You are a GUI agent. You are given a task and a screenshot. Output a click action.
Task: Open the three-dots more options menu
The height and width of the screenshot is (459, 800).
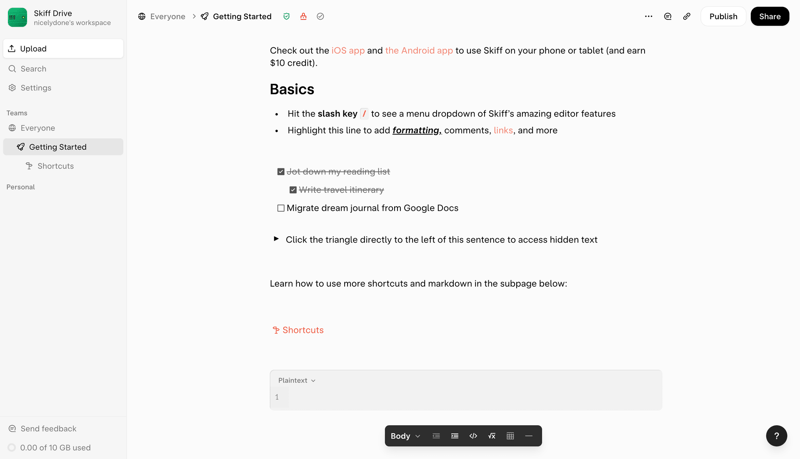coord(648,16)
